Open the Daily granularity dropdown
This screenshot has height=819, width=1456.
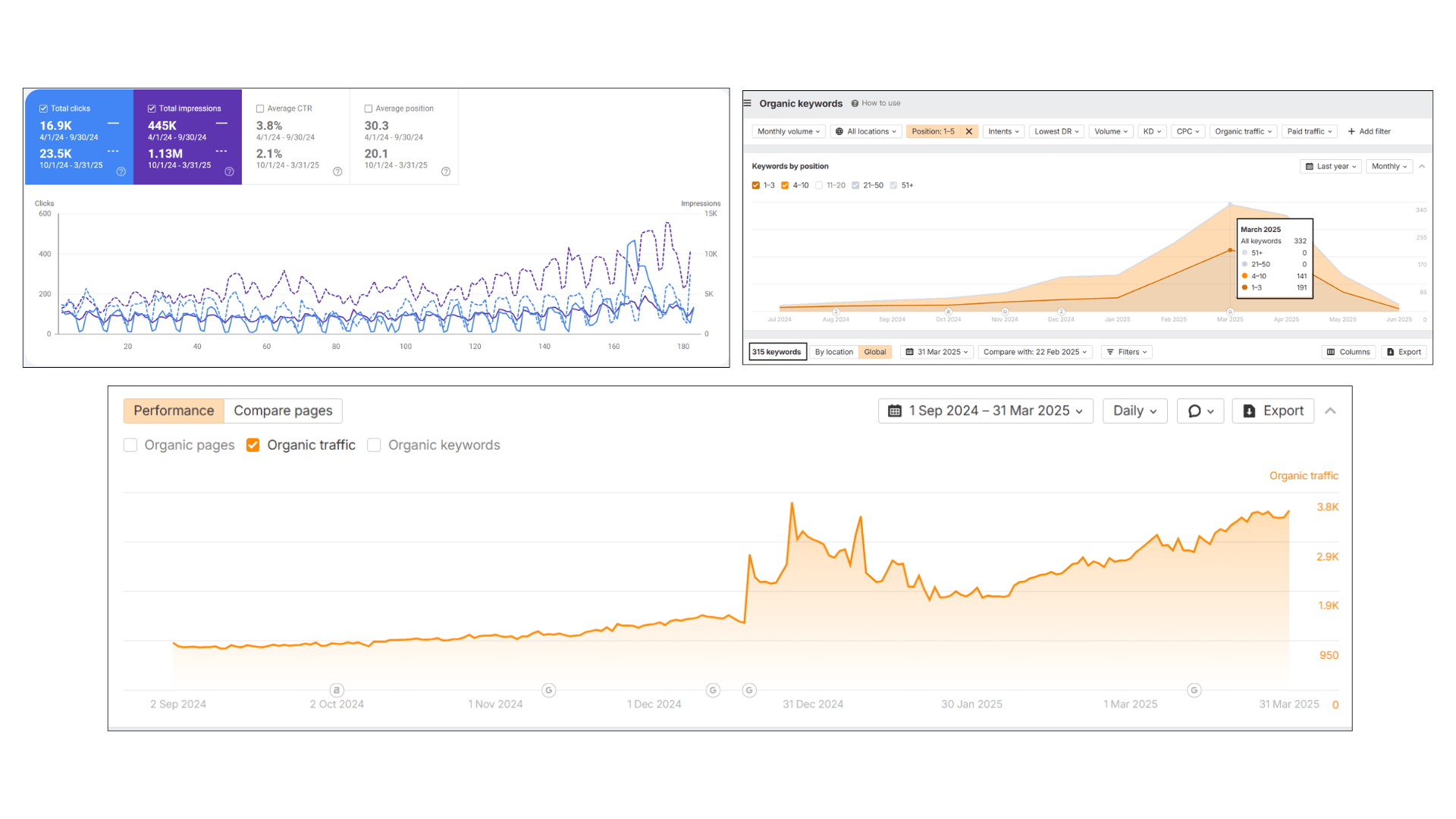pyautogui.click(x=1134, y=410)
